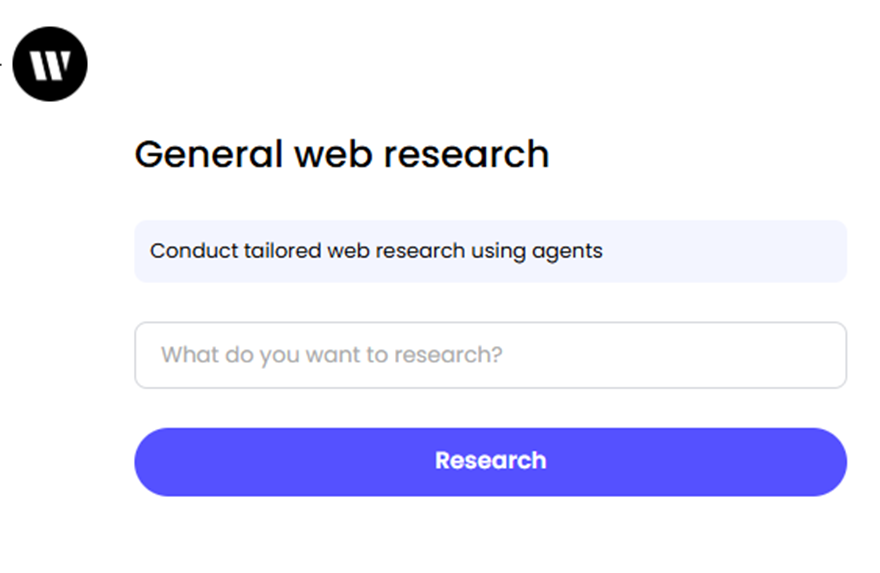The height and width of the screenshot is (573, 880).
Task: Click the light blue info box
Action: tap(491, 251)
